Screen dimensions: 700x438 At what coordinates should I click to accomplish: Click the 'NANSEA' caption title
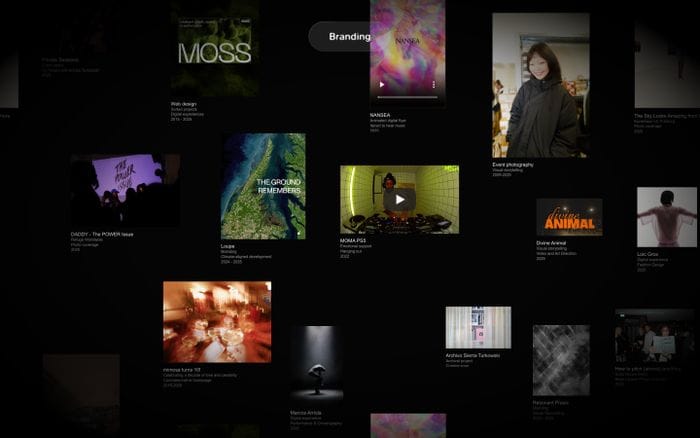[380, 115]
